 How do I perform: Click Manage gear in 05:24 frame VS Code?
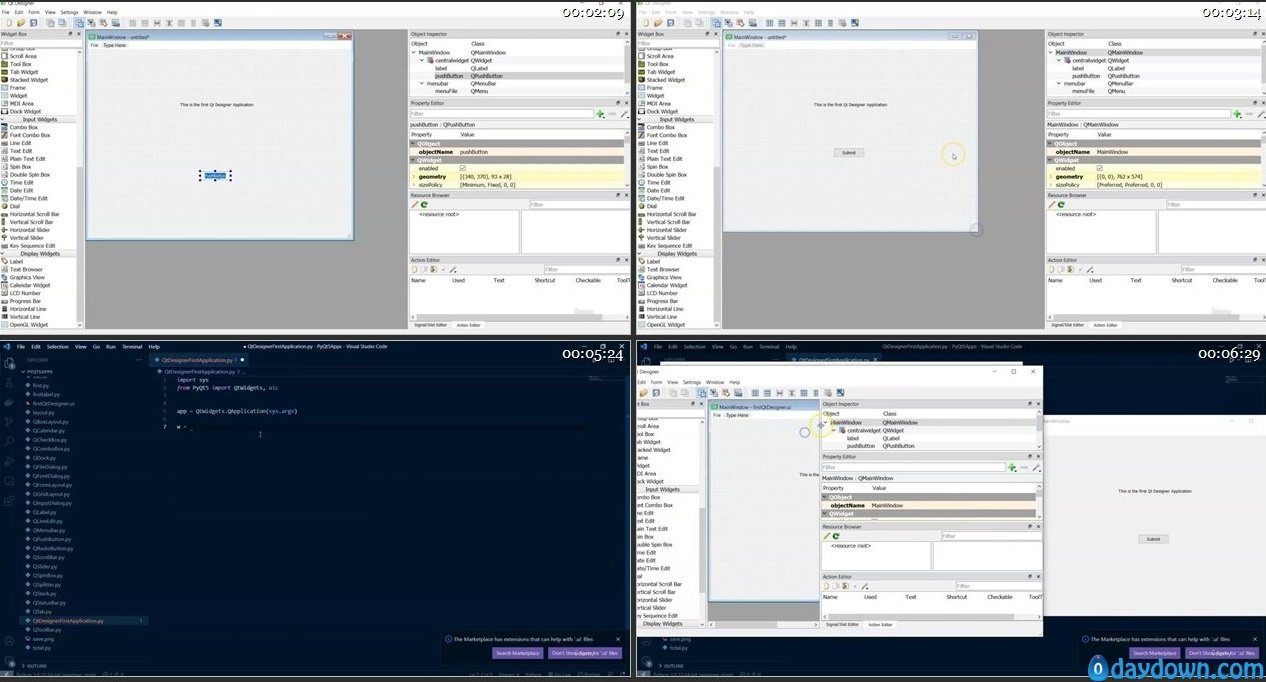[7, 662]
